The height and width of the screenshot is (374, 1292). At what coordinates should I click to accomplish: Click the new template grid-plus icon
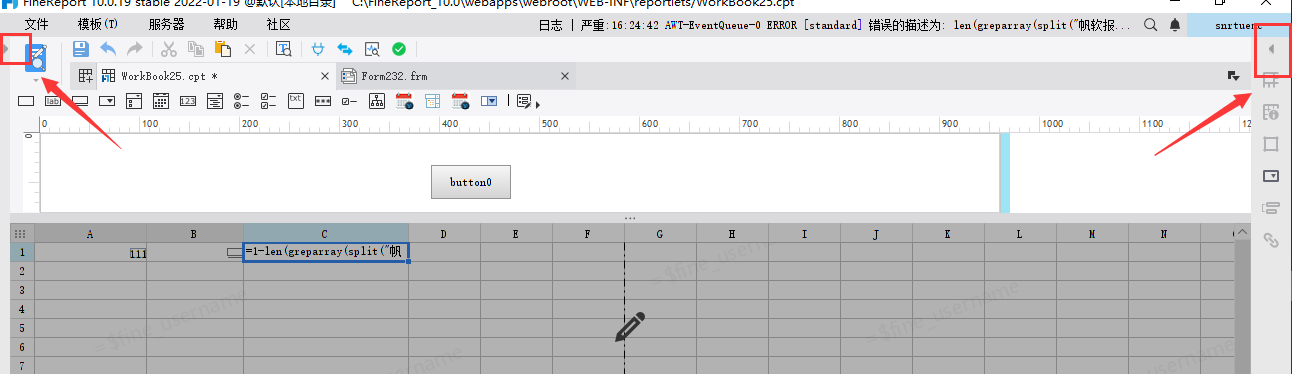tap(85, 75)
